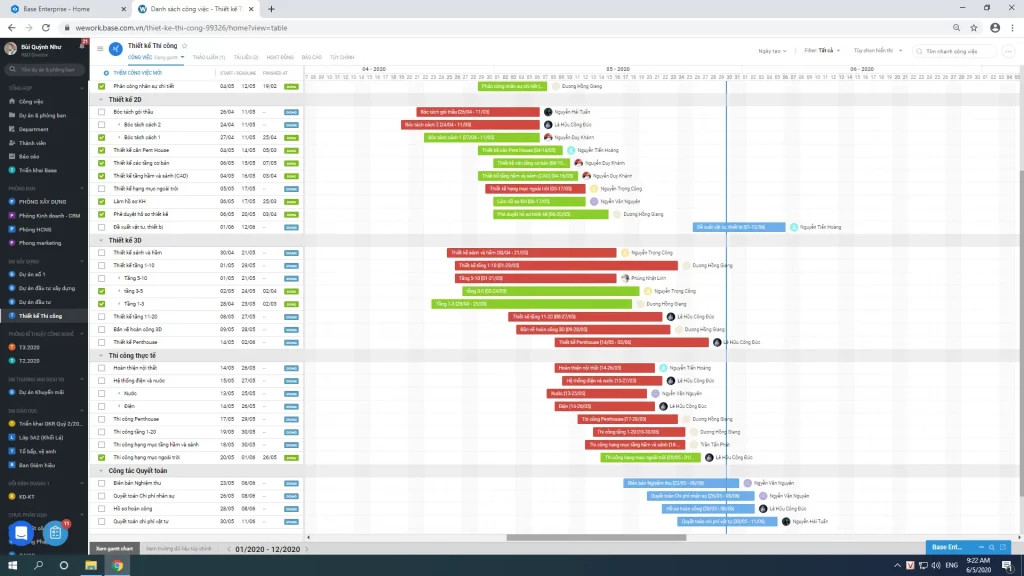Collapse the Thiết kế 3D group

click(102, 240)
